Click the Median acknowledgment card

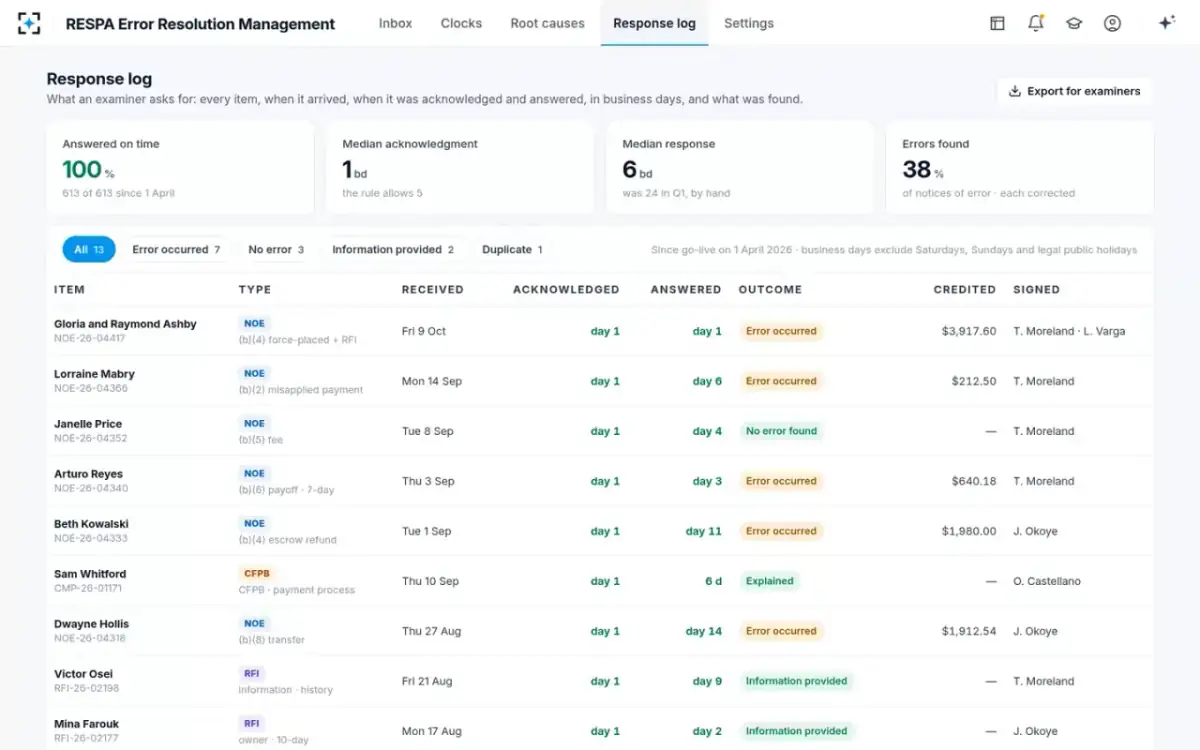coord(460,168)
